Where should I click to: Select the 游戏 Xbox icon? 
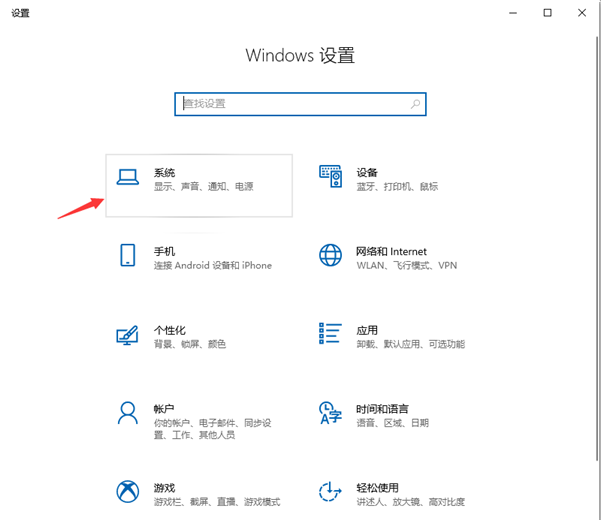tap(128, 492)
